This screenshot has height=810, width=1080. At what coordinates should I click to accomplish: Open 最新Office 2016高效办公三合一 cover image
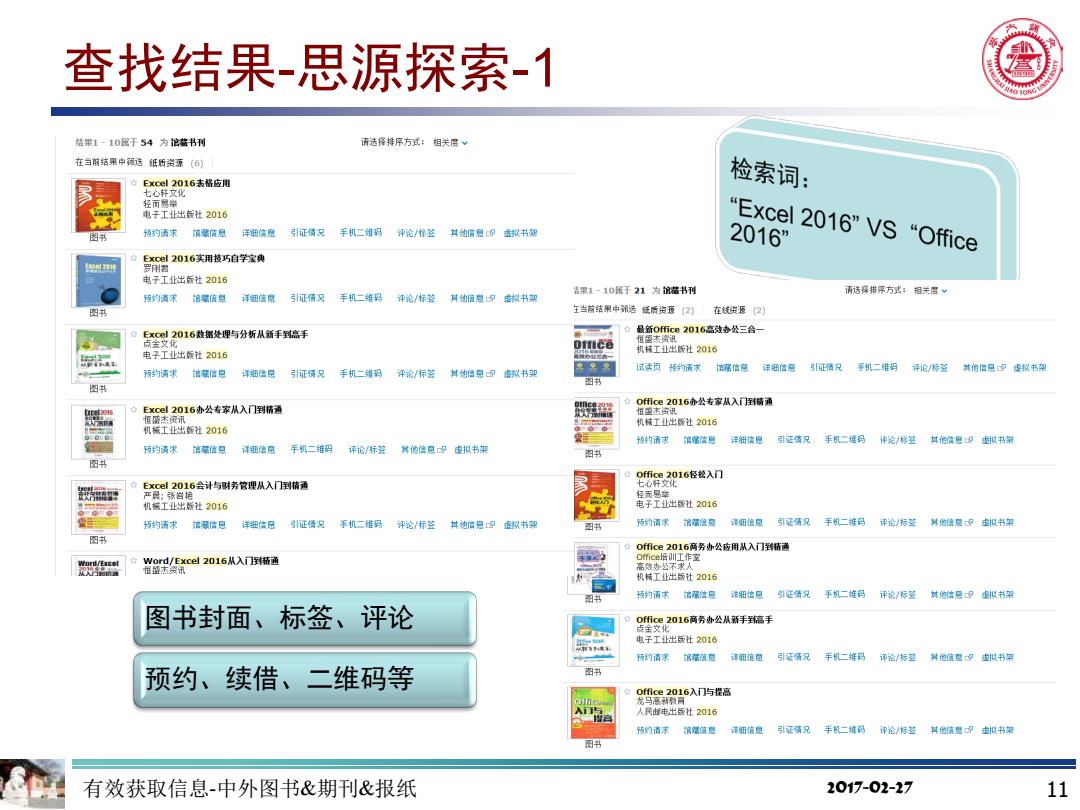pos(594,351)
